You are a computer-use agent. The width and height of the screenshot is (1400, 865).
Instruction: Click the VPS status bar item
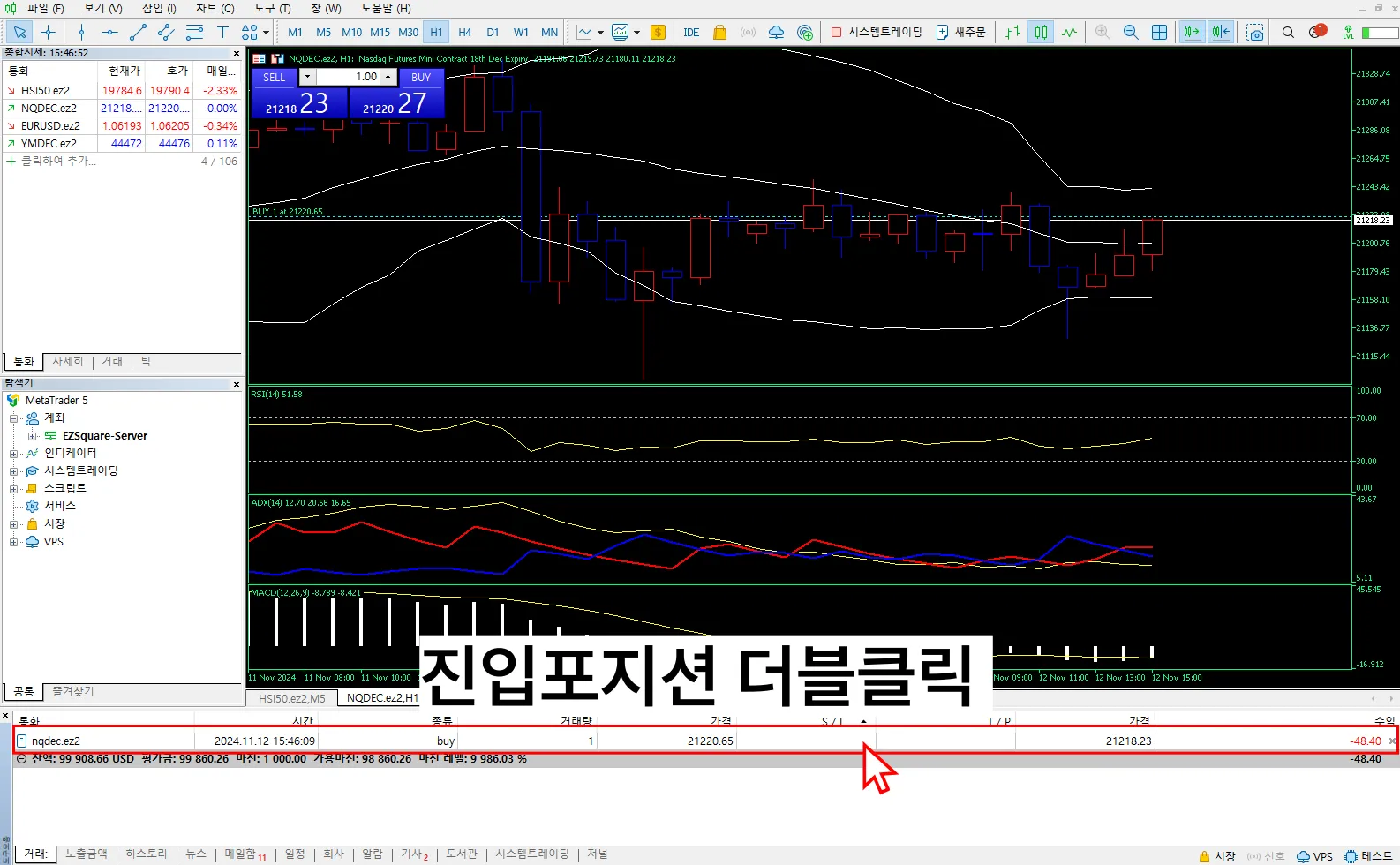(1314, 856)
